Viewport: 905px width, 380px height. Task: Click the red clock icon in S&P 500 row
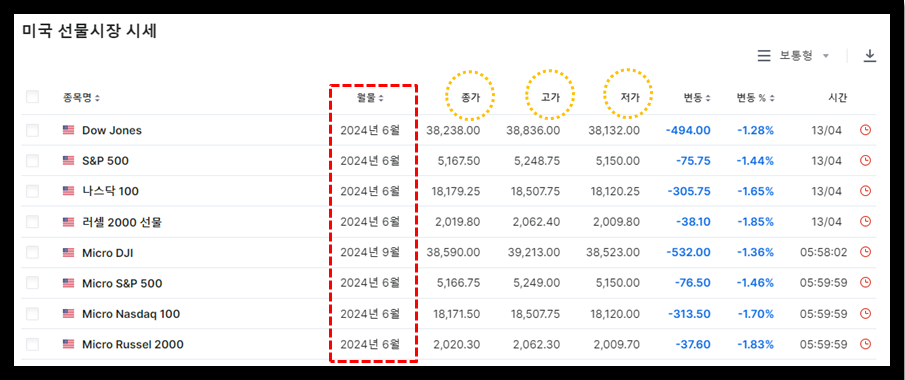tap(865, 161)
